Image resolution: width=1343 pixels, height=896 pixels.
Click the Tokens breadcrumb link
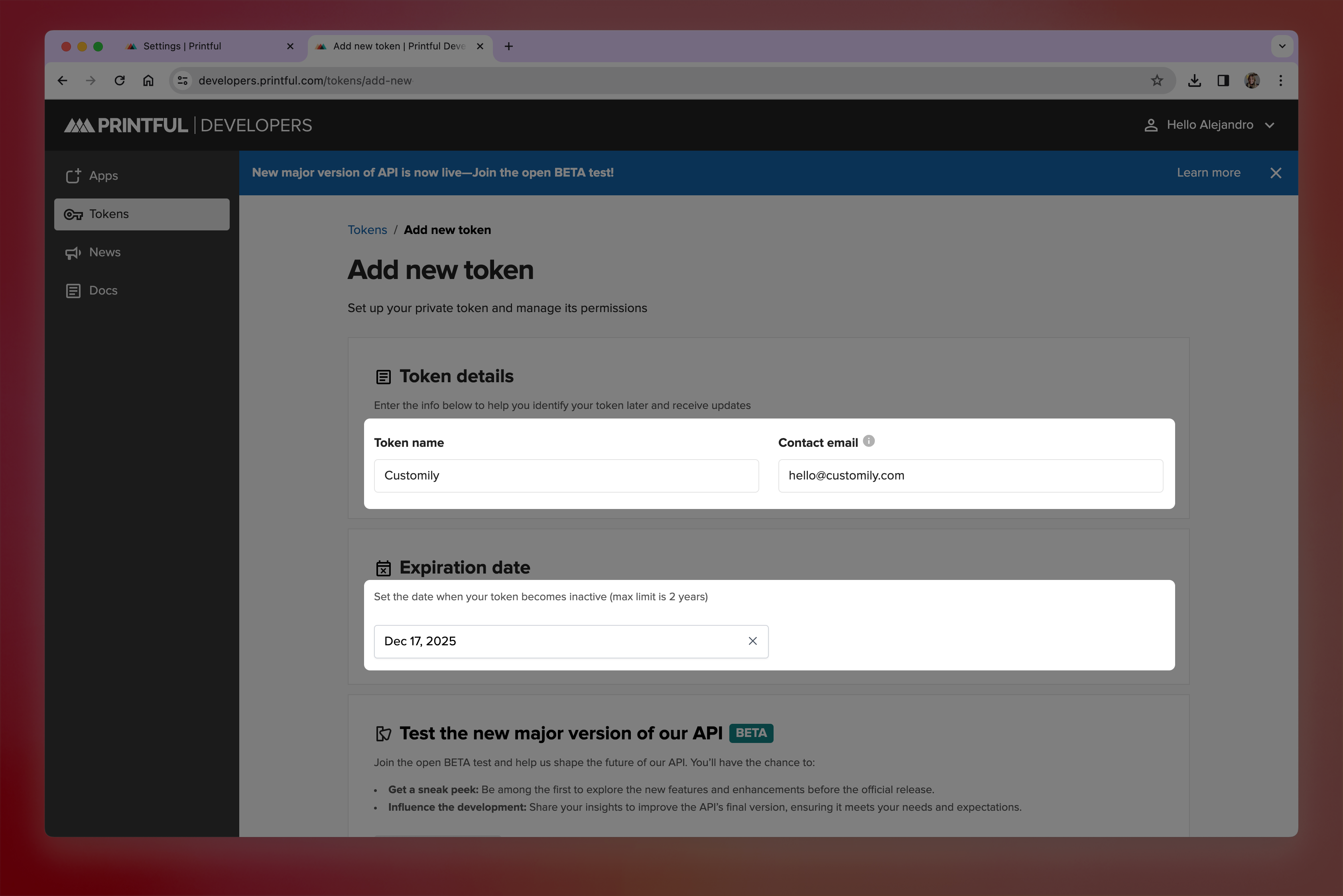367,230
